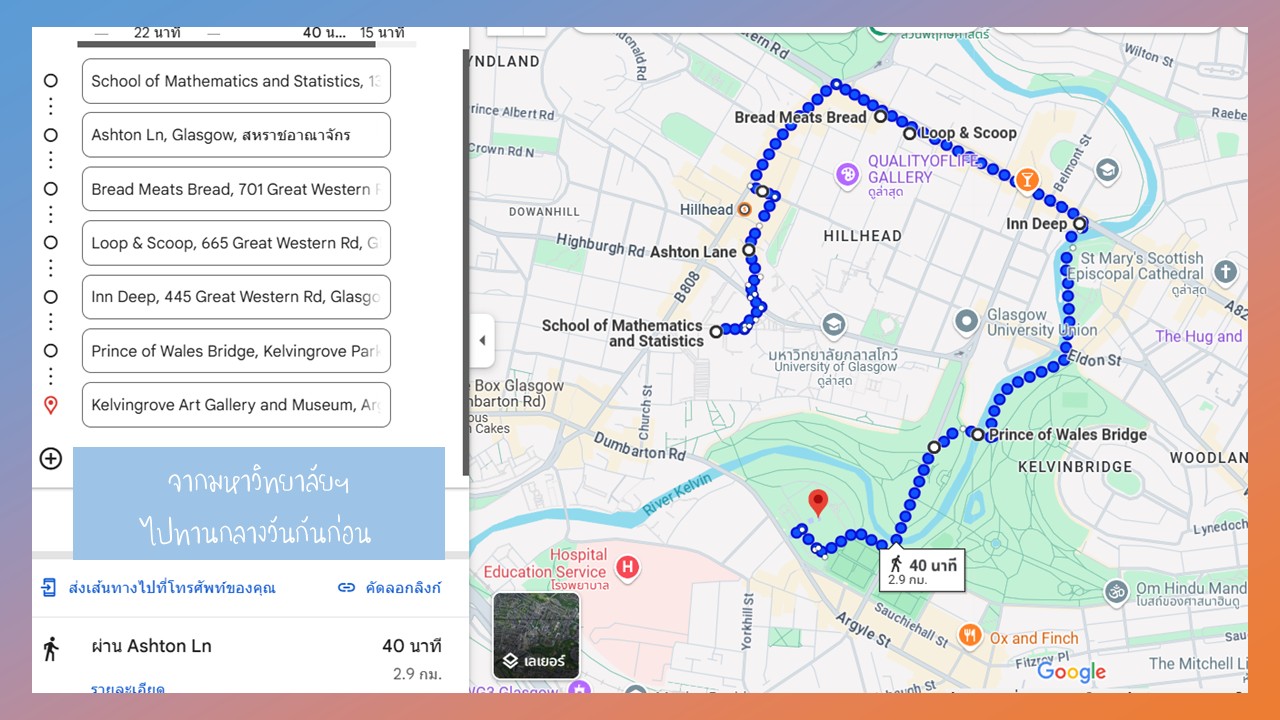Click the School of Mathematics and Statistics field
1280x720 pixels.
[x=236, y=81]
